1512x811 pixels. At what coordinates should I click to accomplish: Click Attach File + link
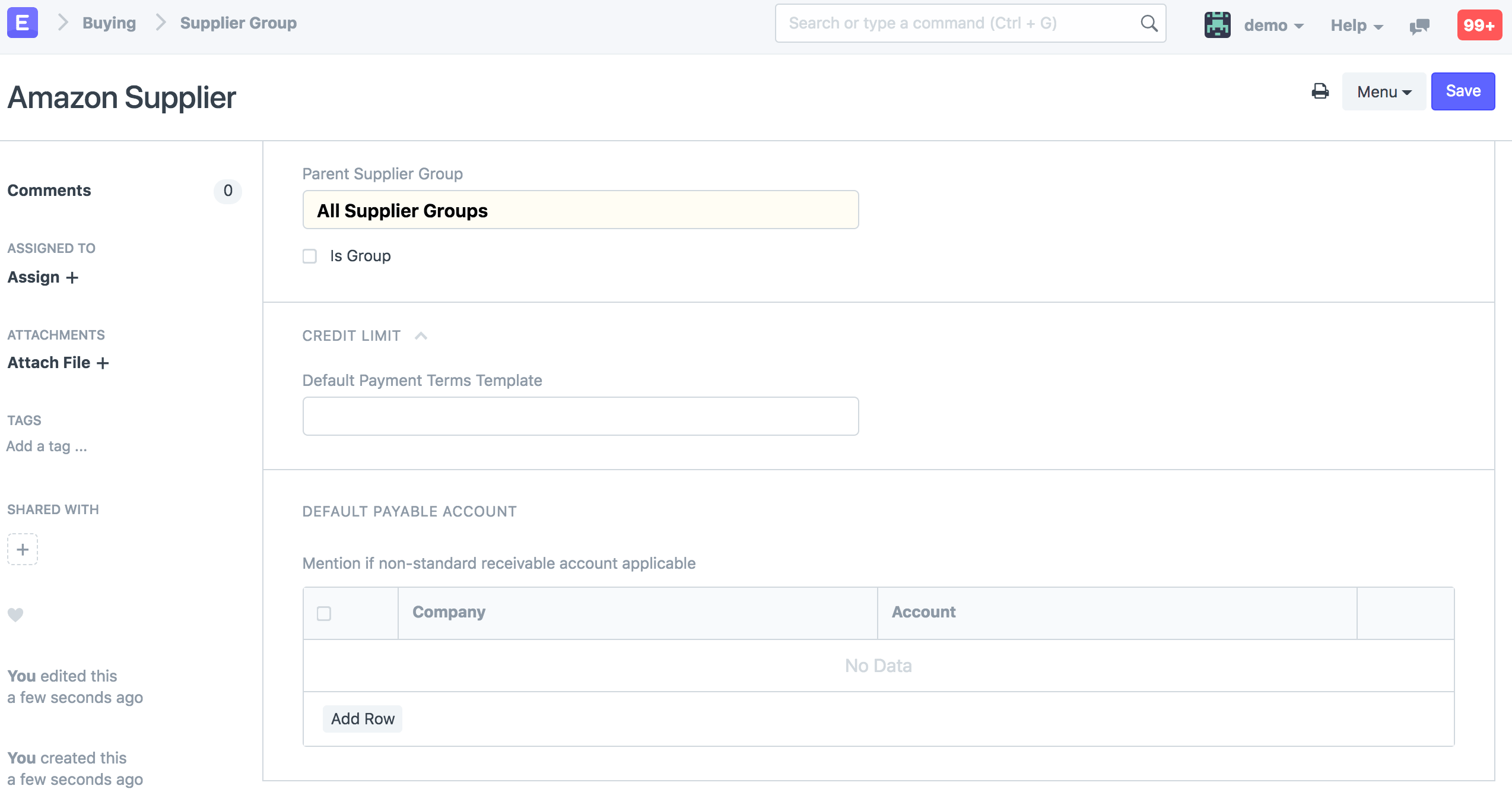[58, 363]
